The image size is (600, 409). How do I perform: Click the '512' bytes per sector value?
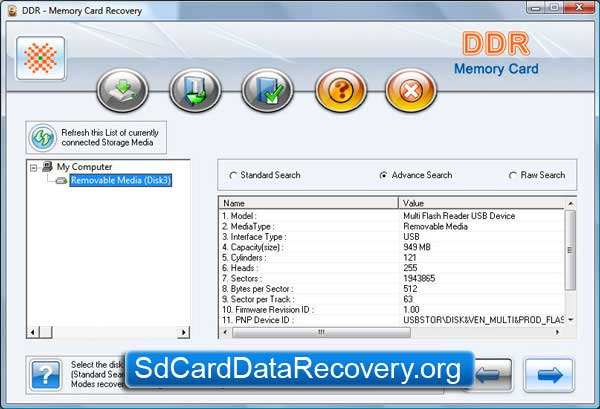[410, 288]
